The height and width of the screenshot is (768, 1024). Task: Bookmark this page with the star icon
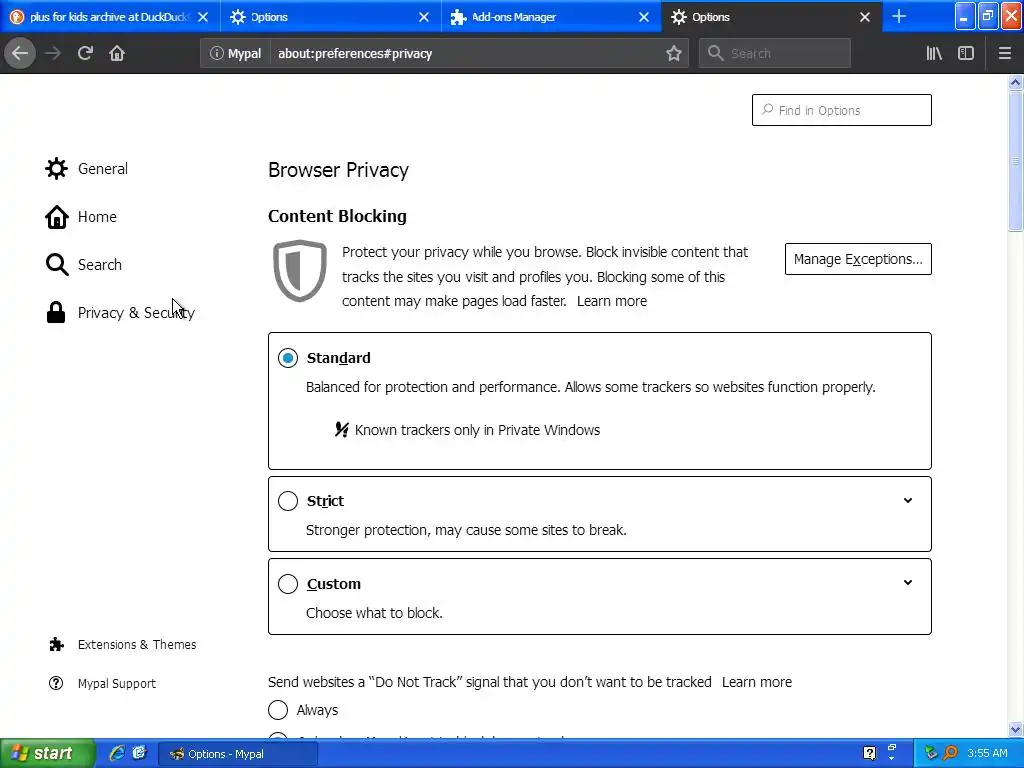[x=674, y=53]
